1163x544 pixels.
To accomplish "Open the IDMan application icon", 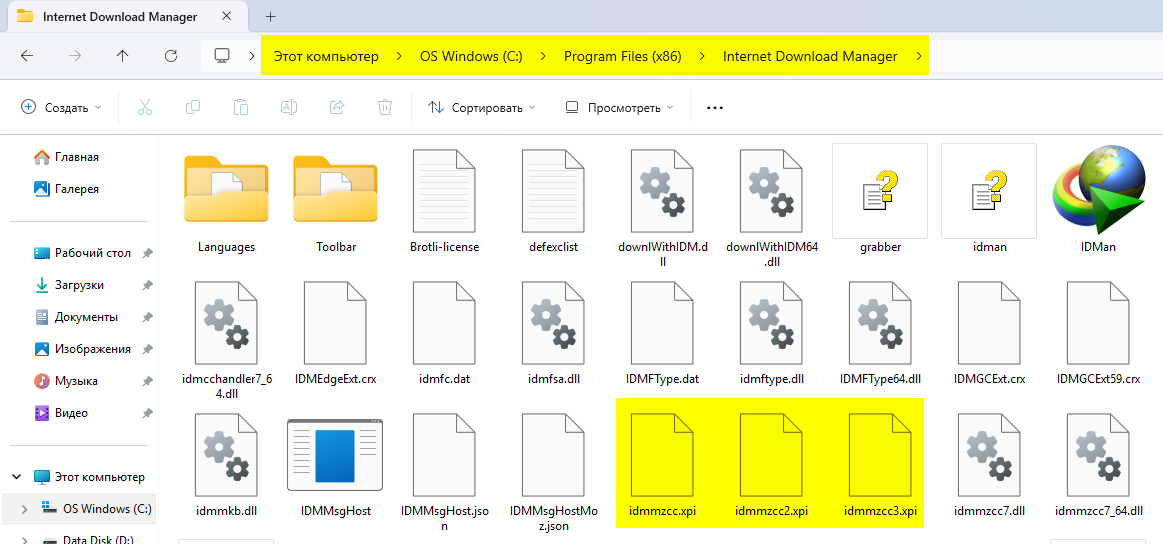I will click(1098, 191).
